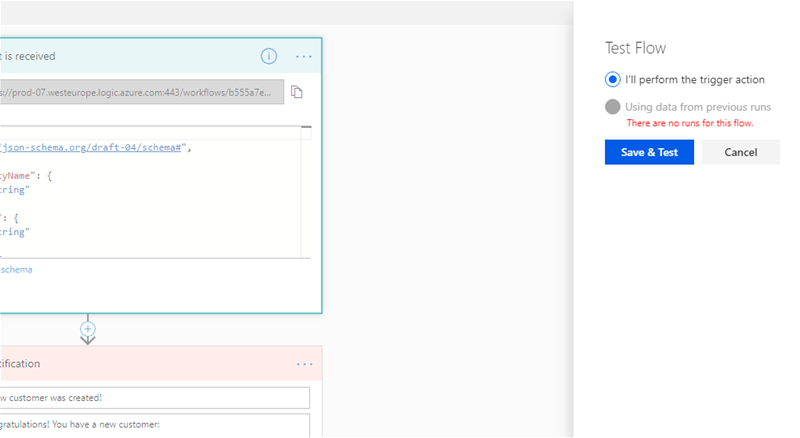Copy the HTTP POST URL
Screen dimensions: 800x438
point(297,92)
